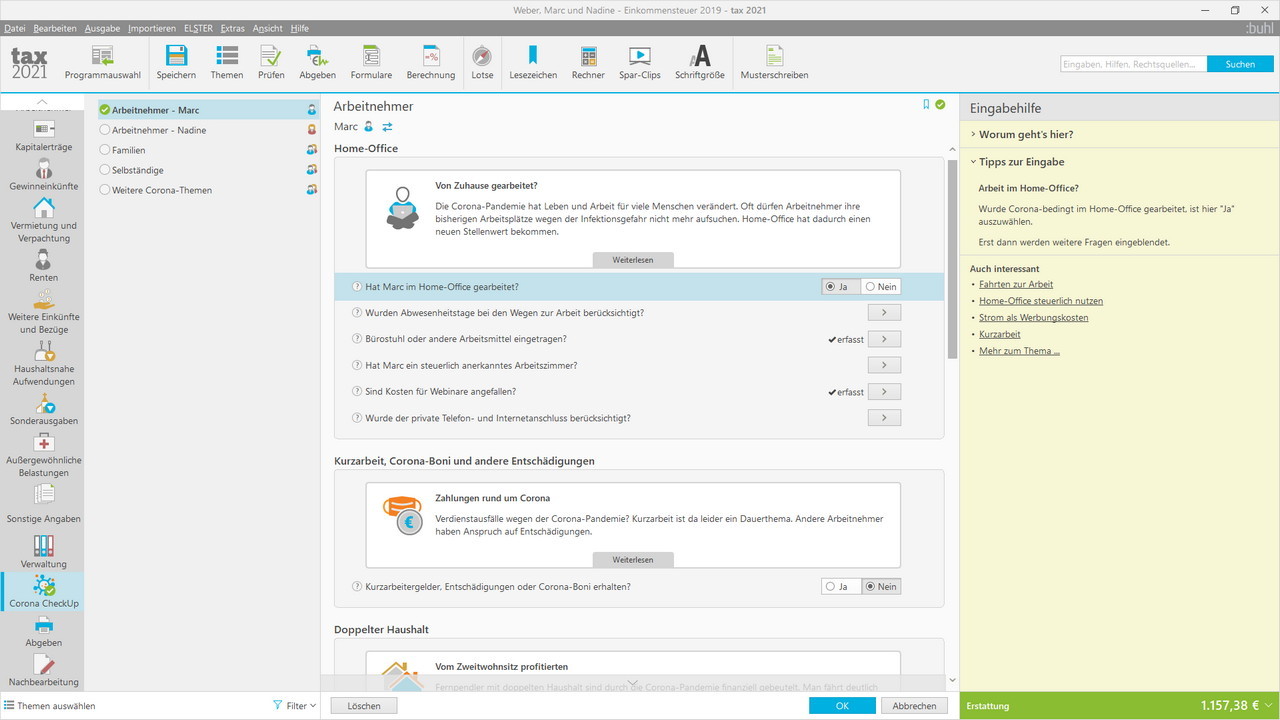Select Weitere Corona-Themen entry
This screenshot has width=1280, height=720.
pos(208,190)
